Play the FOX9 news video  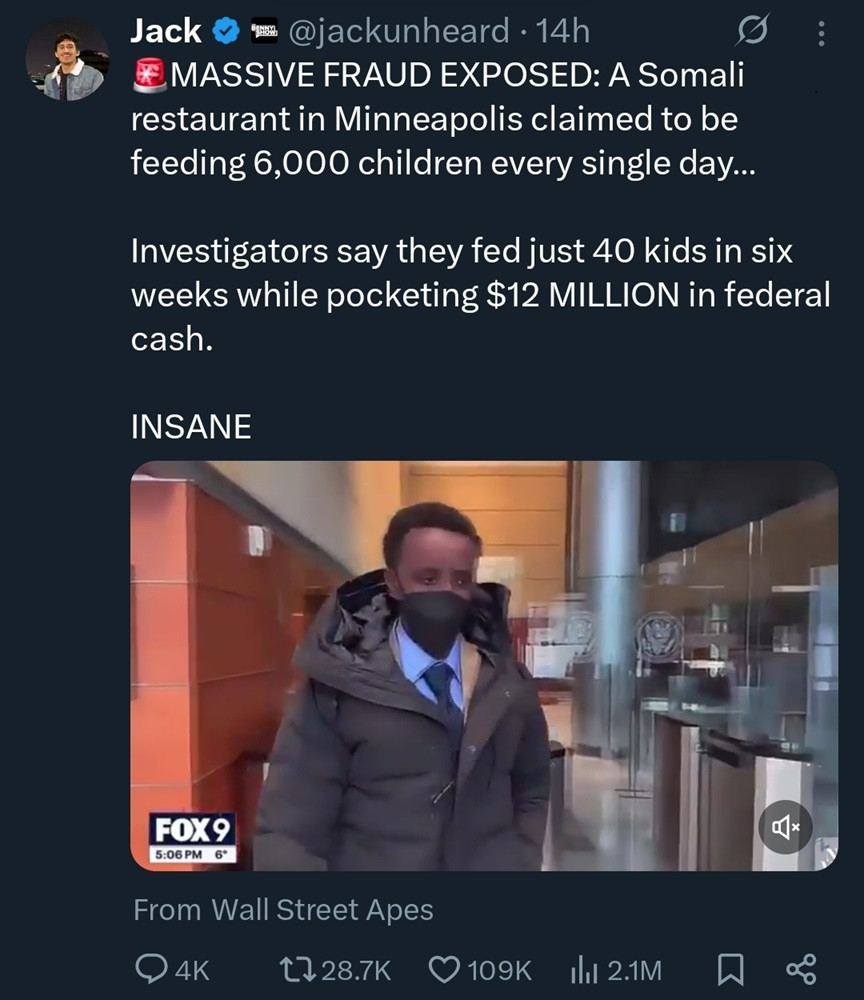484,665
